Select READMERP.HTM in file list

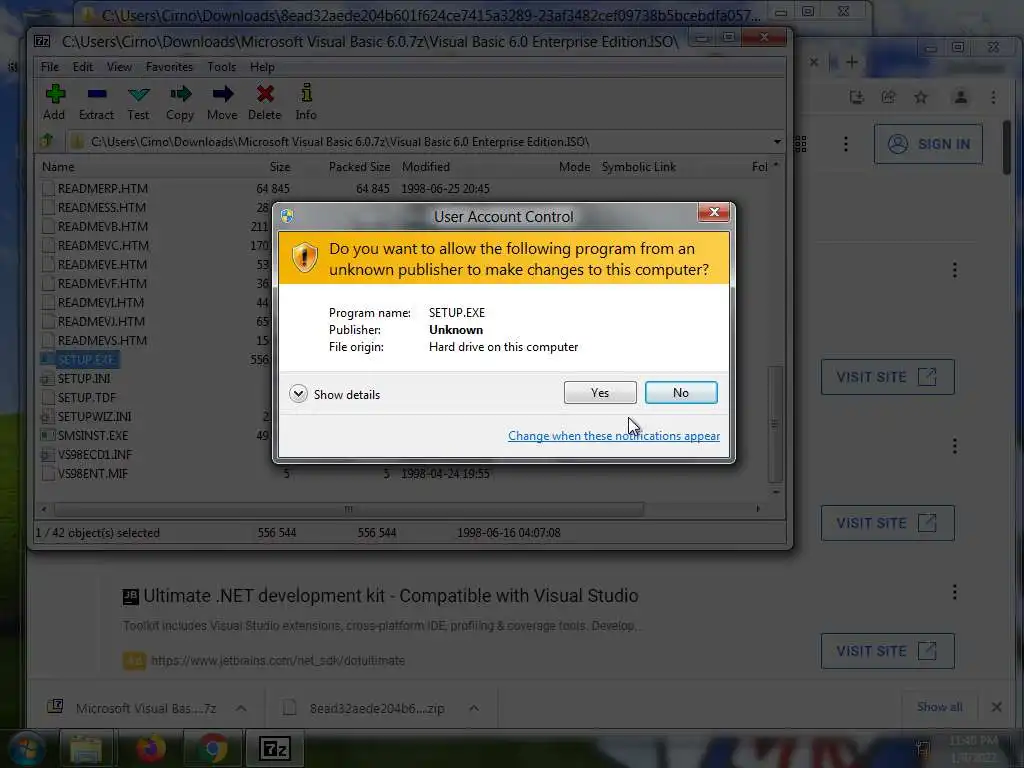pyautogui.click(x=103, y=189)
